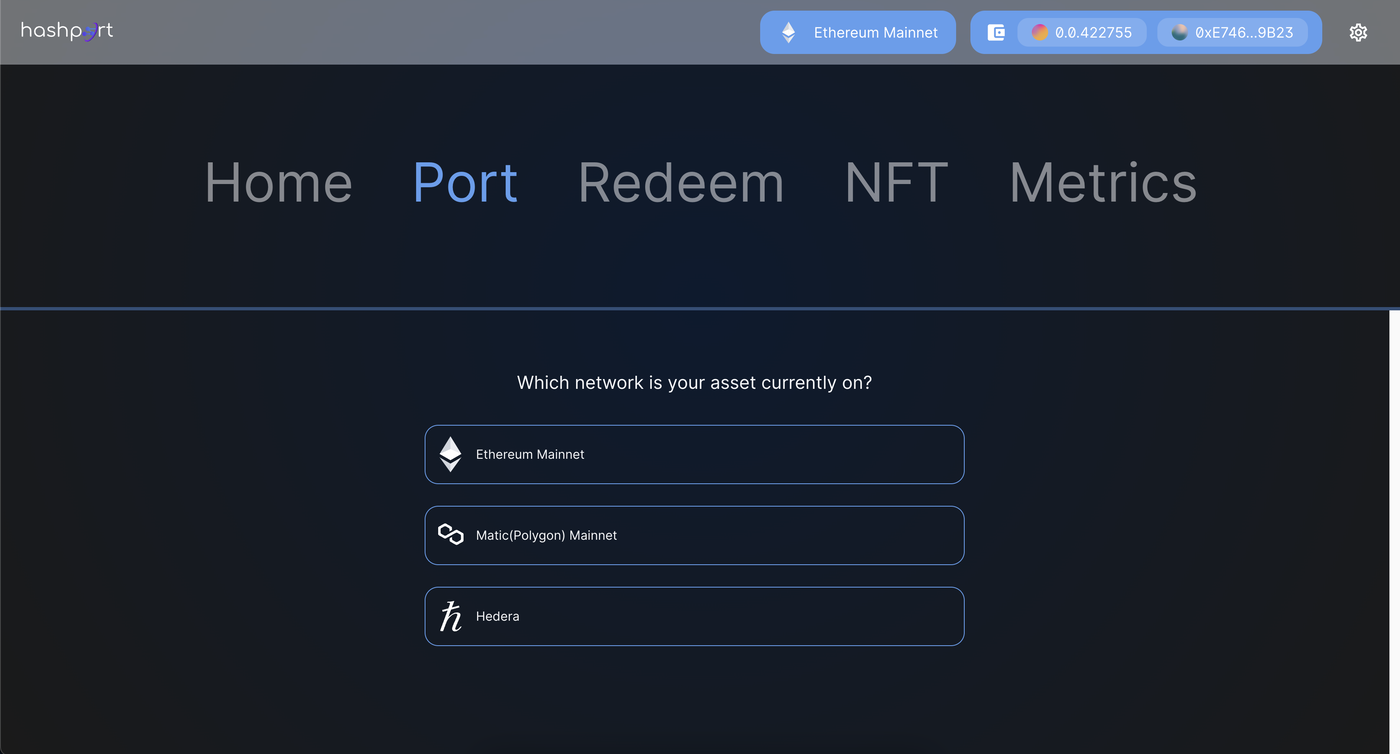Choose Matic(Polygon) Mainnet as source network
The image size is (1400, 754).
(694, 535)
